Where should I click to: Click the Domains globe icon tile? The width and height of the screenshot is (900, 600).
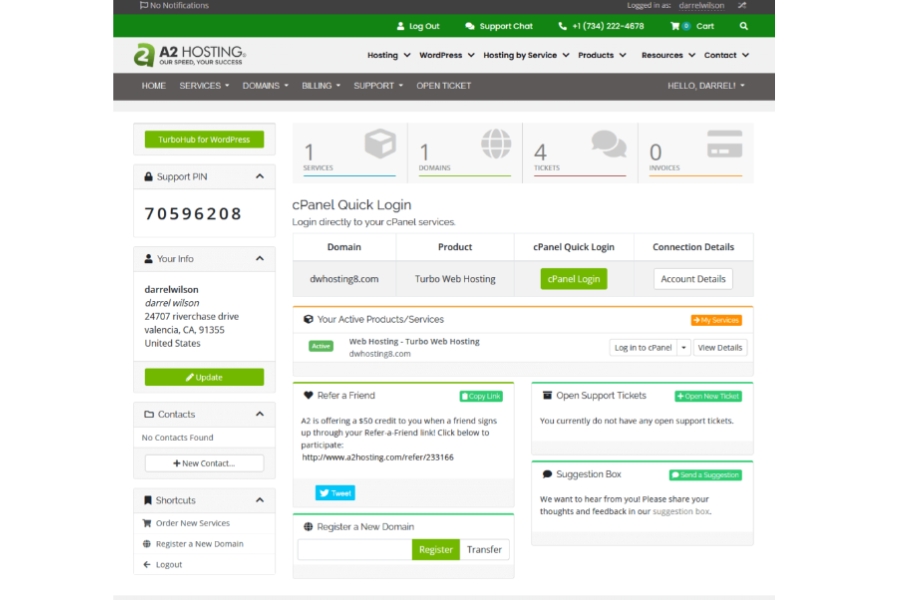pos(496,144)
